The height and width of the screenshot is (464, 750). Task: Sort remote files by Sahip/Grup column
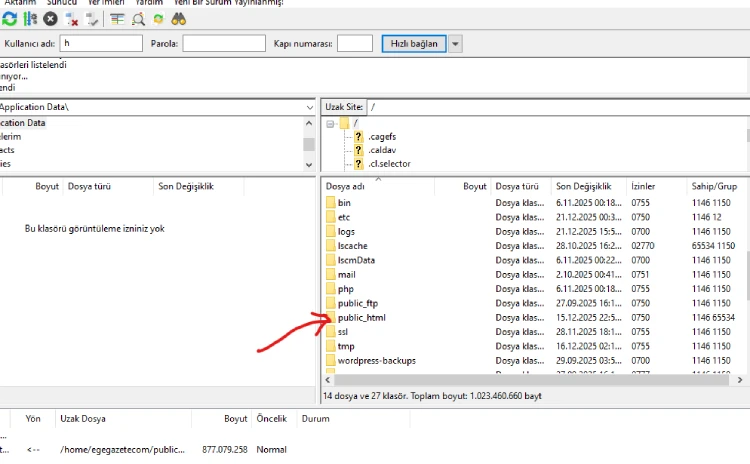[x=716, y=187]
